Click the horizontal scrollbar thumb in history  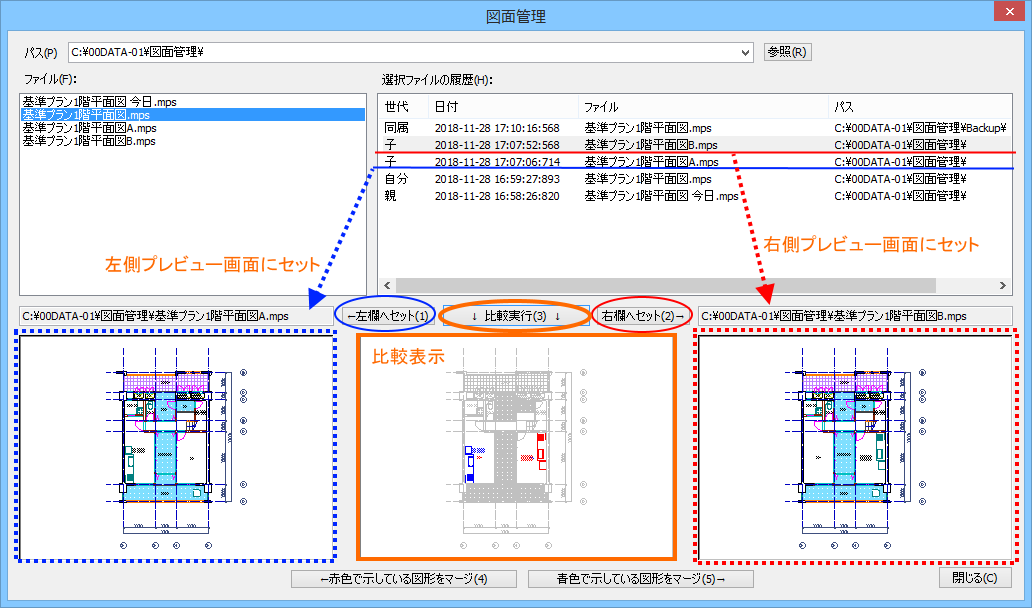(x=665, y=286)
